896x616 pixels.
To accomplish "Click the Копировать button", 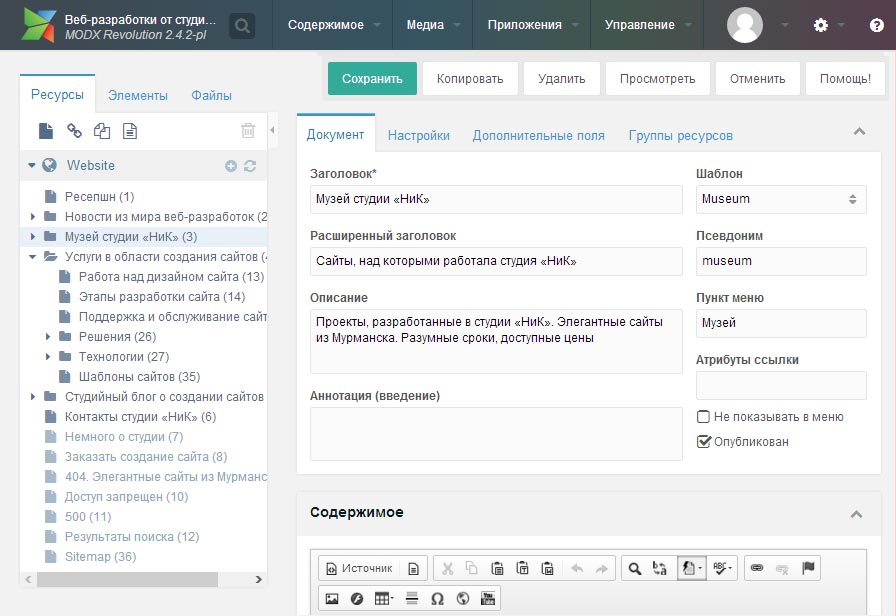I will 470,79.
